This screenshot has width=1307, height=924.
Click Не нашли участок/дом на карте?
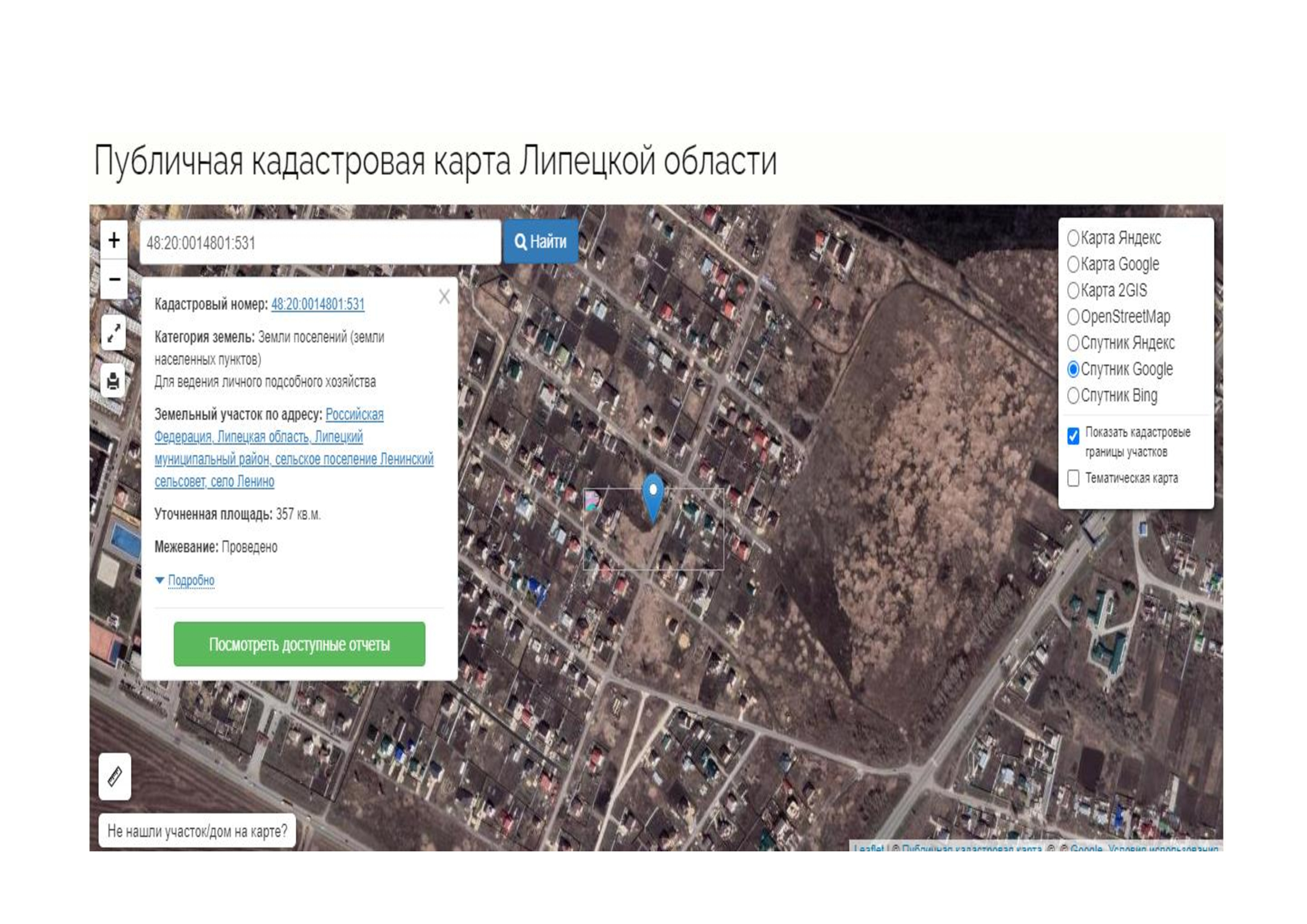click(x=197, y=831)
